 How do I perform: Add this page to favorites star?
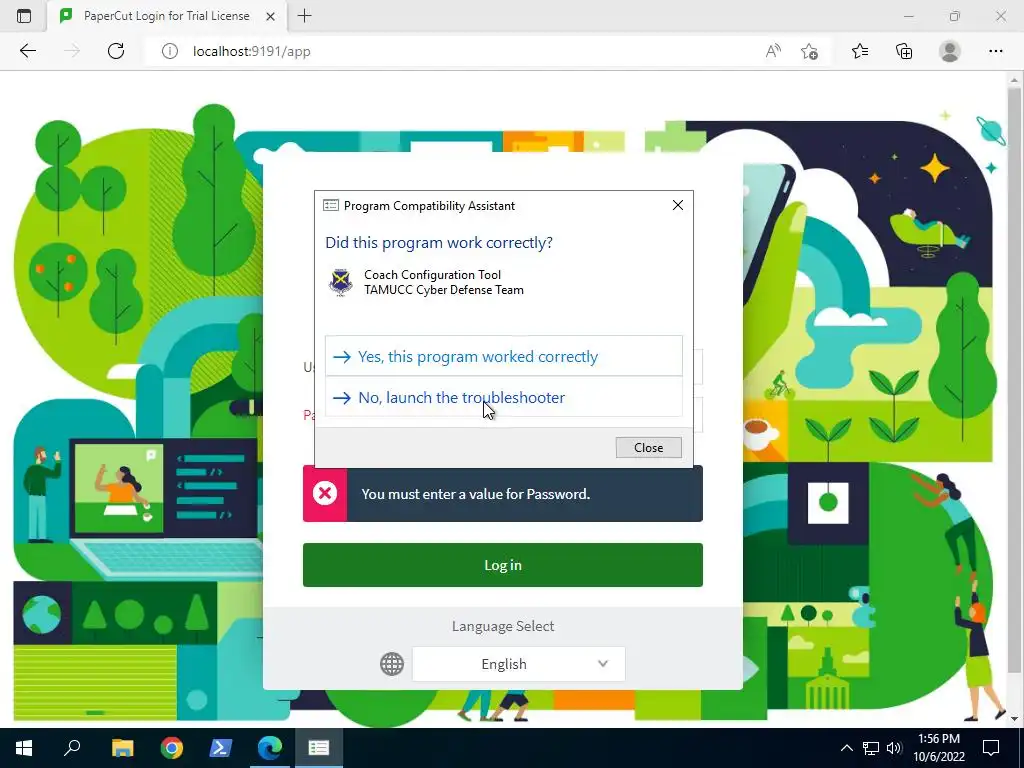click(809, 51)
